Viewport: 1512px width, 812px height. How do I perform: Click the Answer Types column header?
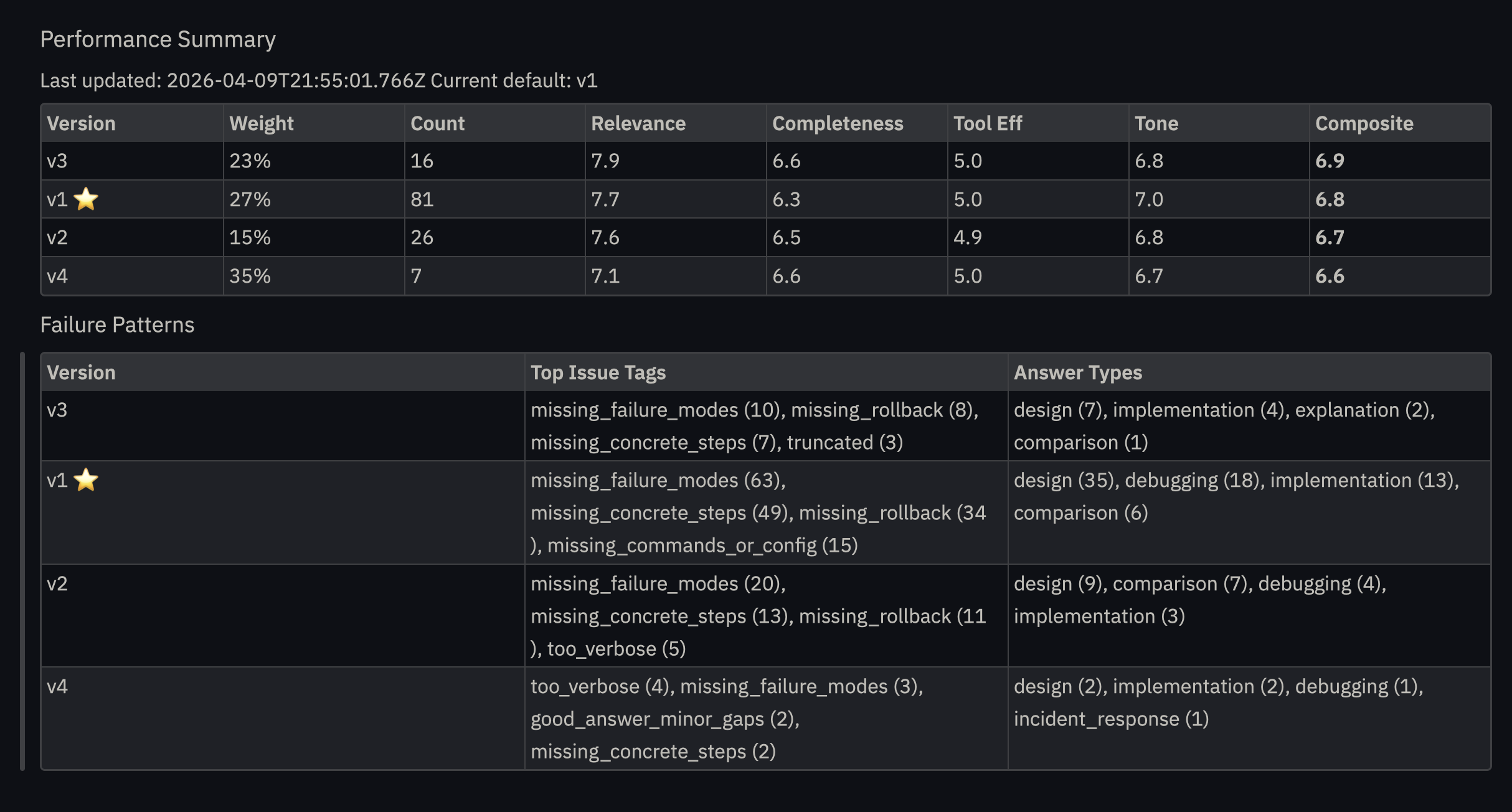coord(1077,372)
